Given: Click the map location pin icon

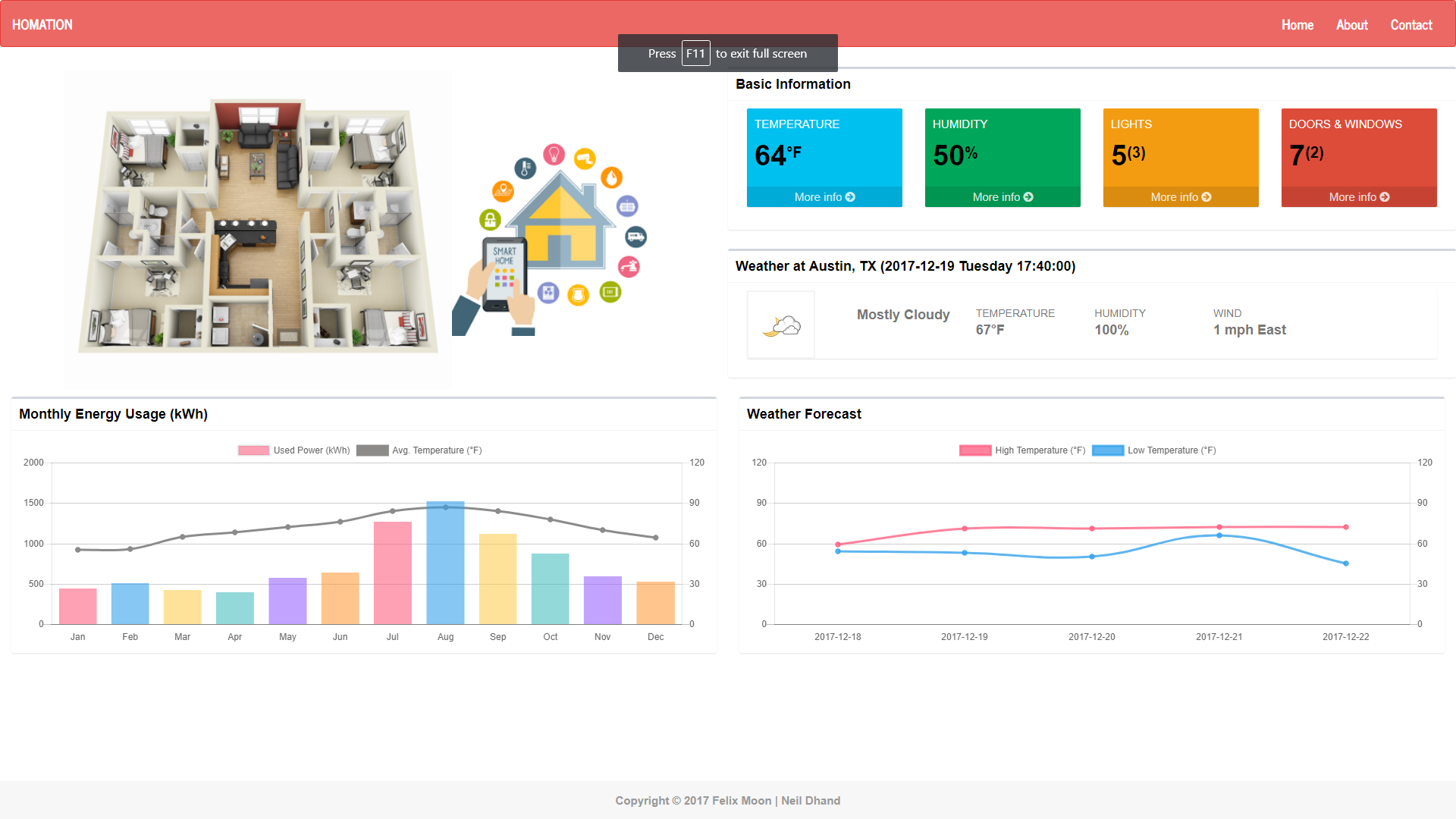Looking at the screenshot, I should click(503, 191).
